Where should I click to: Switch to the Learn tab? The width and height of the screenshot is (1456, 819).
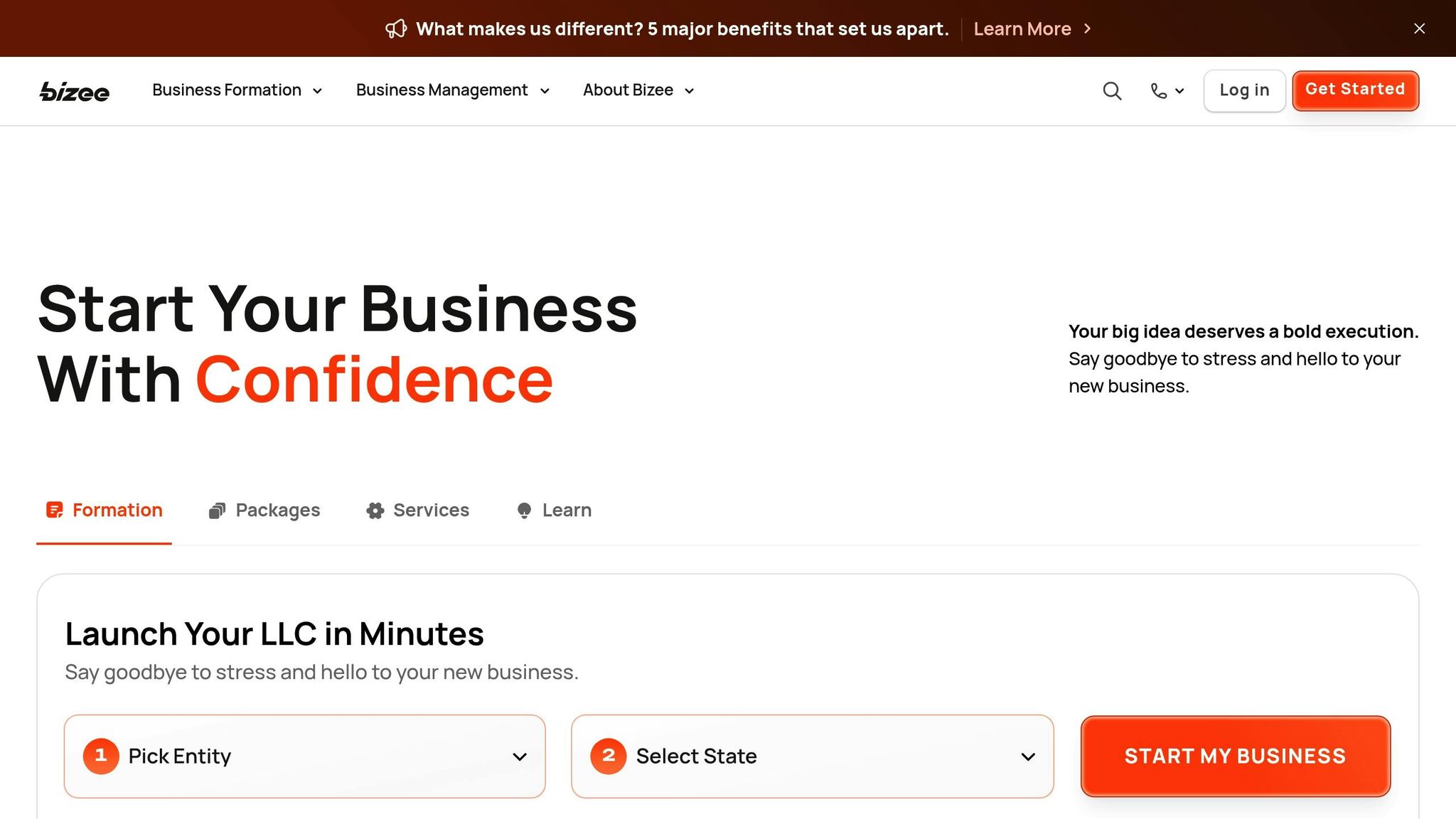(566, 510)
